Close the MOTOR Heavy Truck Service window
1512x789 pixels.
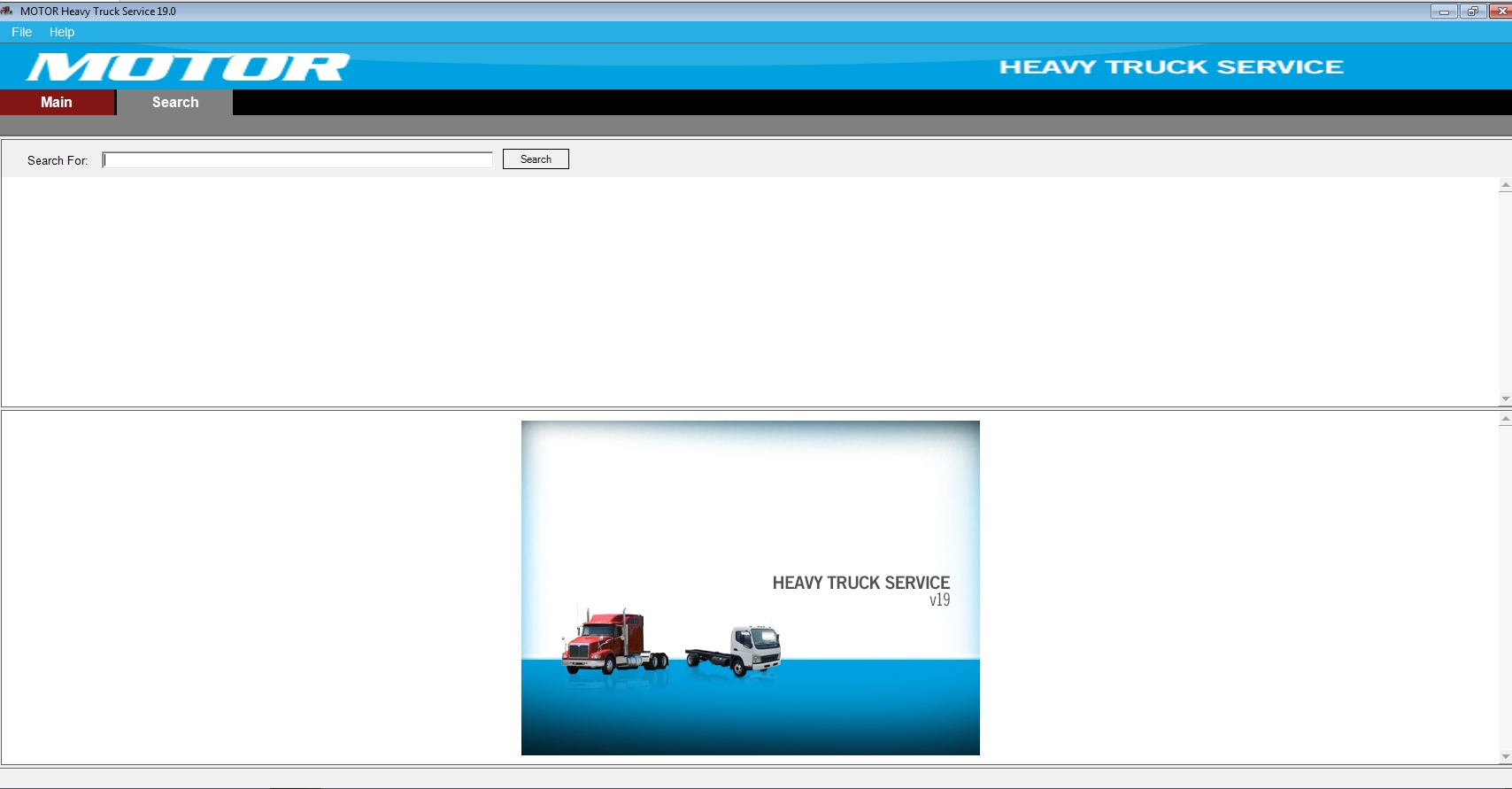(1501, 12)
